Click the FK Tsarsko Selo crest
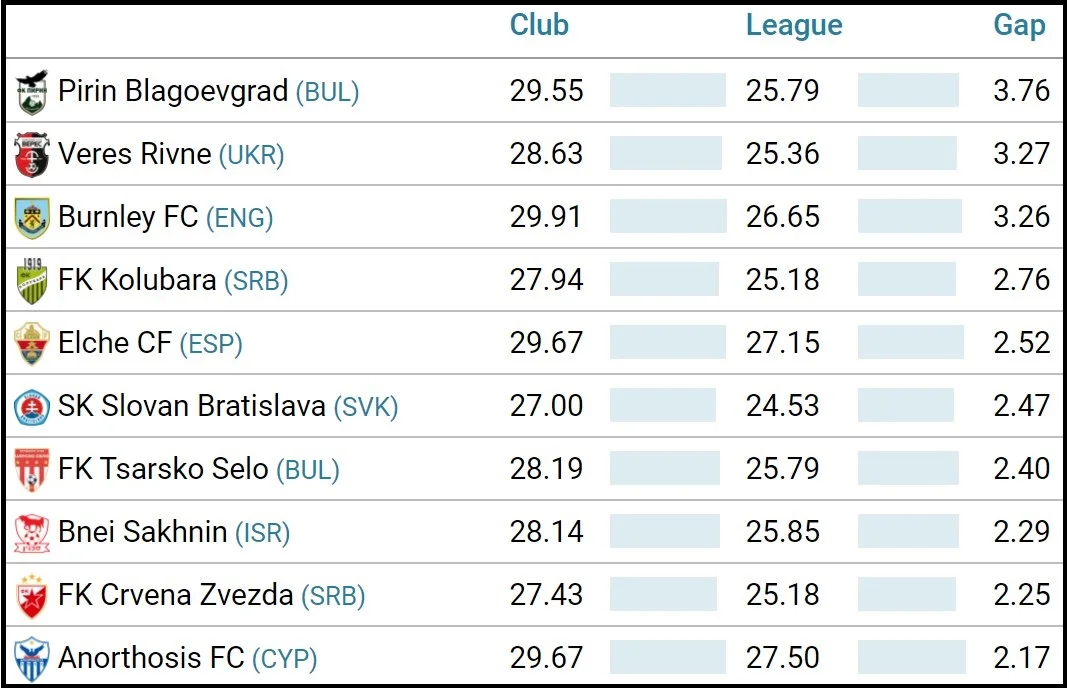The image size is (1067, 688). (x=32, y=470)
